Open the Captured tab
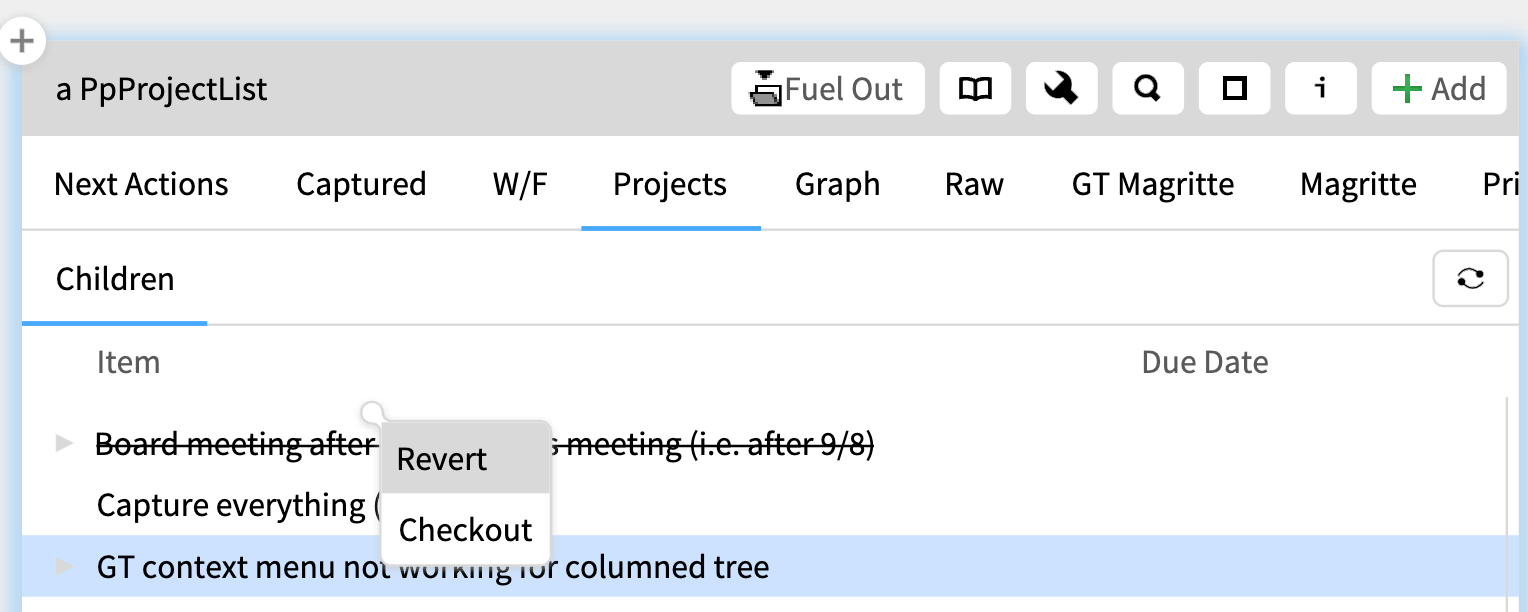1528x612 pixels. point(361,184)
